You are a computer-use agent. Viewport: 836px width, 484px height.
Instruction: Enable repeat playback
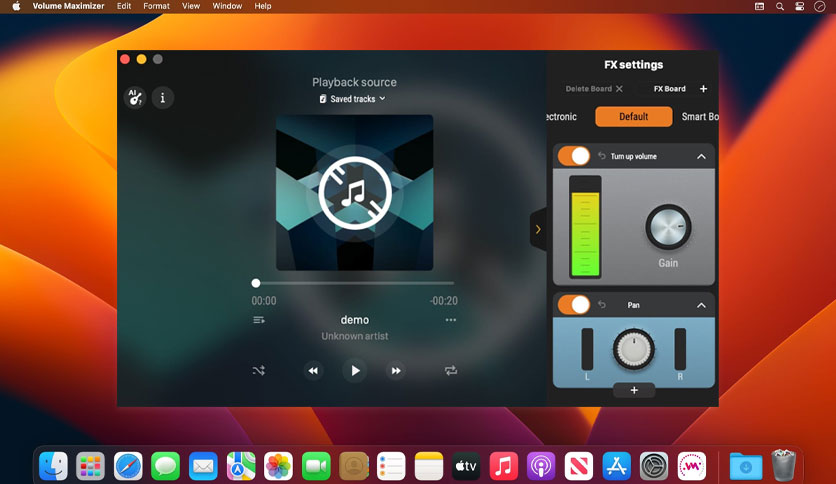pos(451,370)
